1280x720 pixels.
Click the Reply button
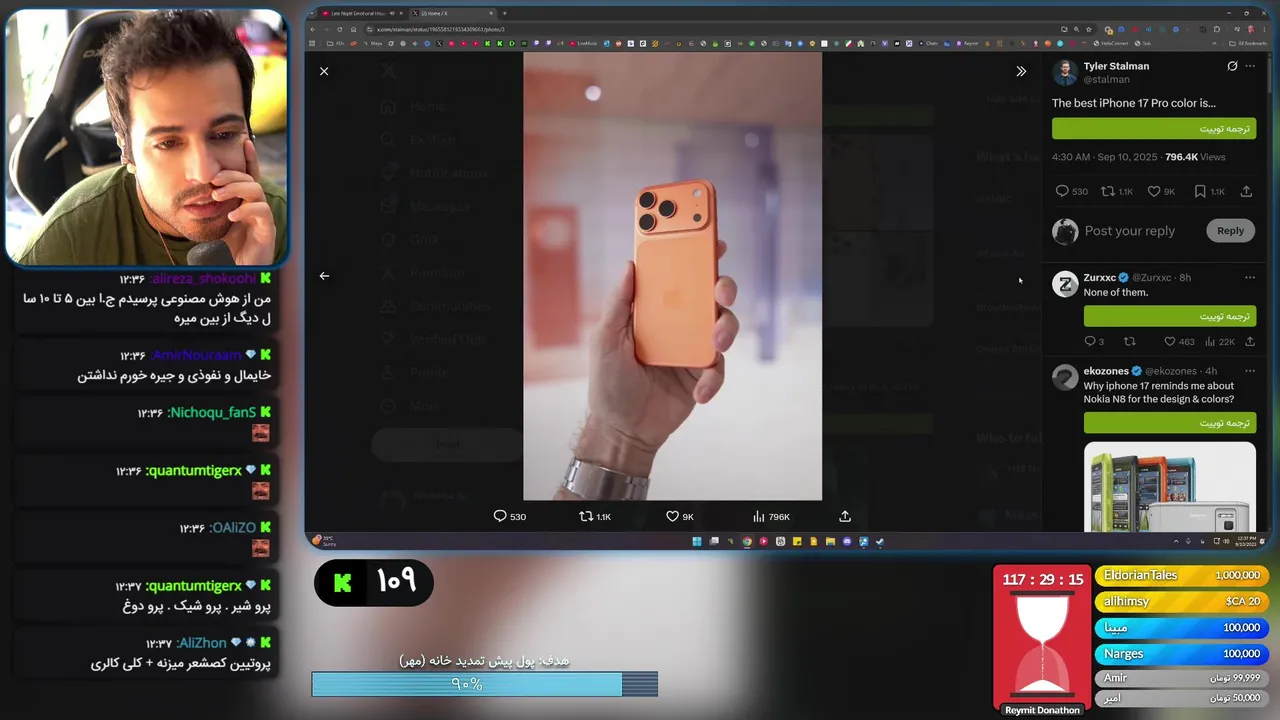click(1230, 231)
